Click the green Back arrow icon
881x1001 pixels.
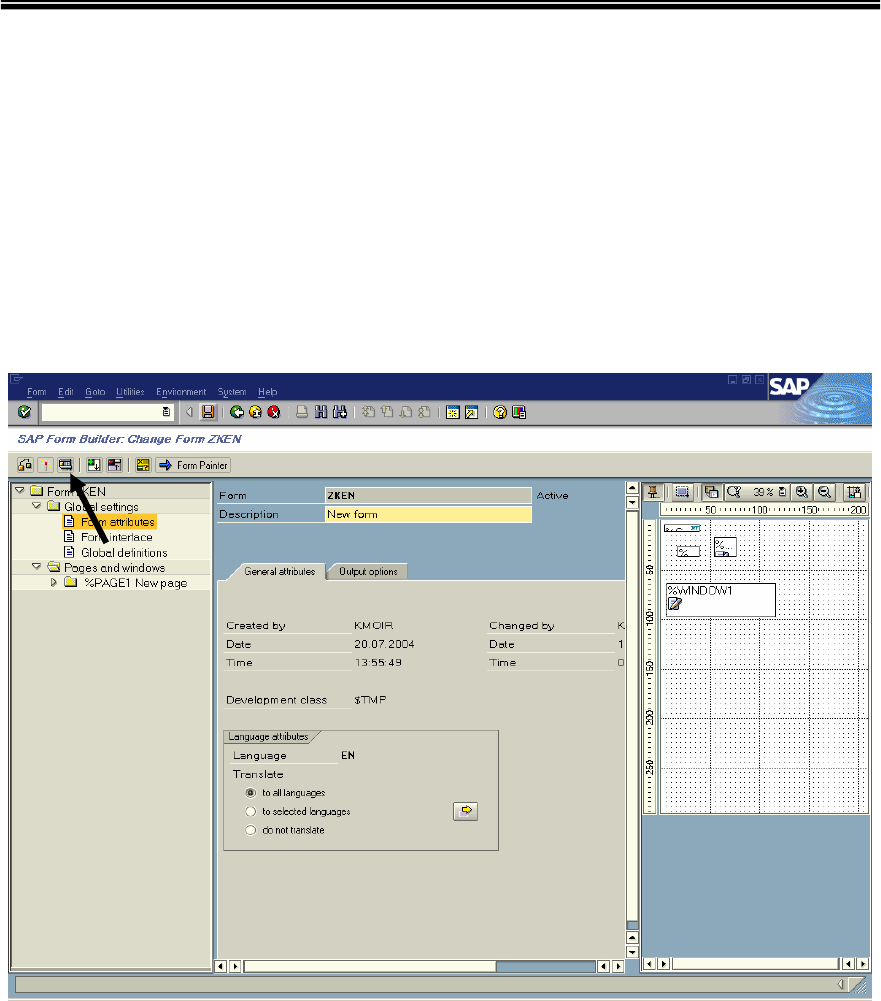point(237,412)
